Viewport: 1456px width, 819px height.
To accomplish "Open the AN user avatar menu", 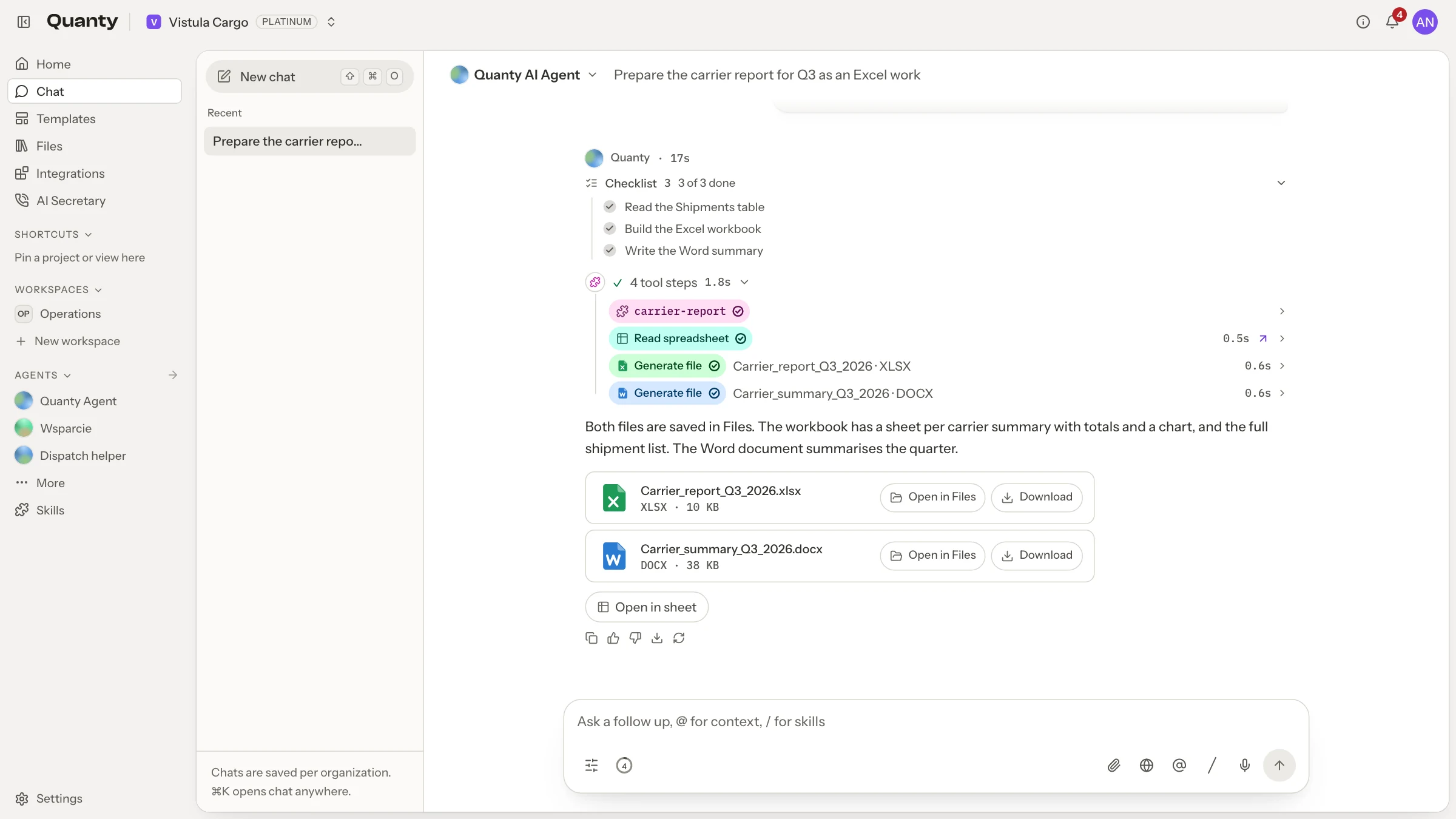I will [x=1424, y=22].
